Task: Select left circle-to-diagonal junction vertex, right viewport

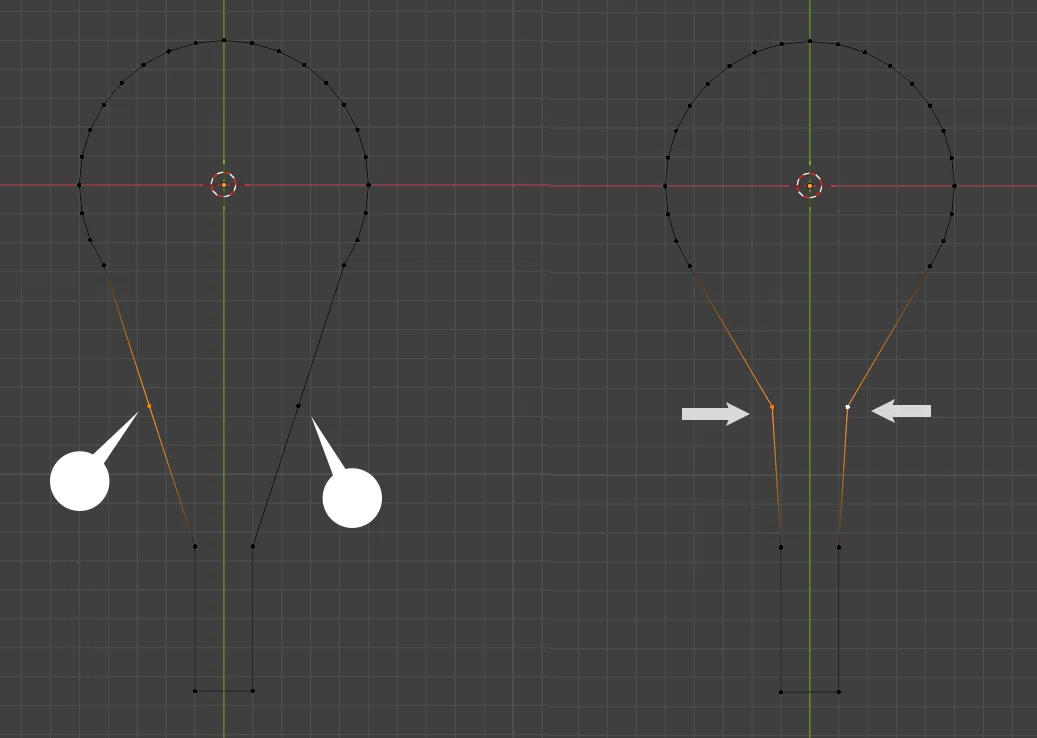Action: pyautogui.click(x=690, y=266)
